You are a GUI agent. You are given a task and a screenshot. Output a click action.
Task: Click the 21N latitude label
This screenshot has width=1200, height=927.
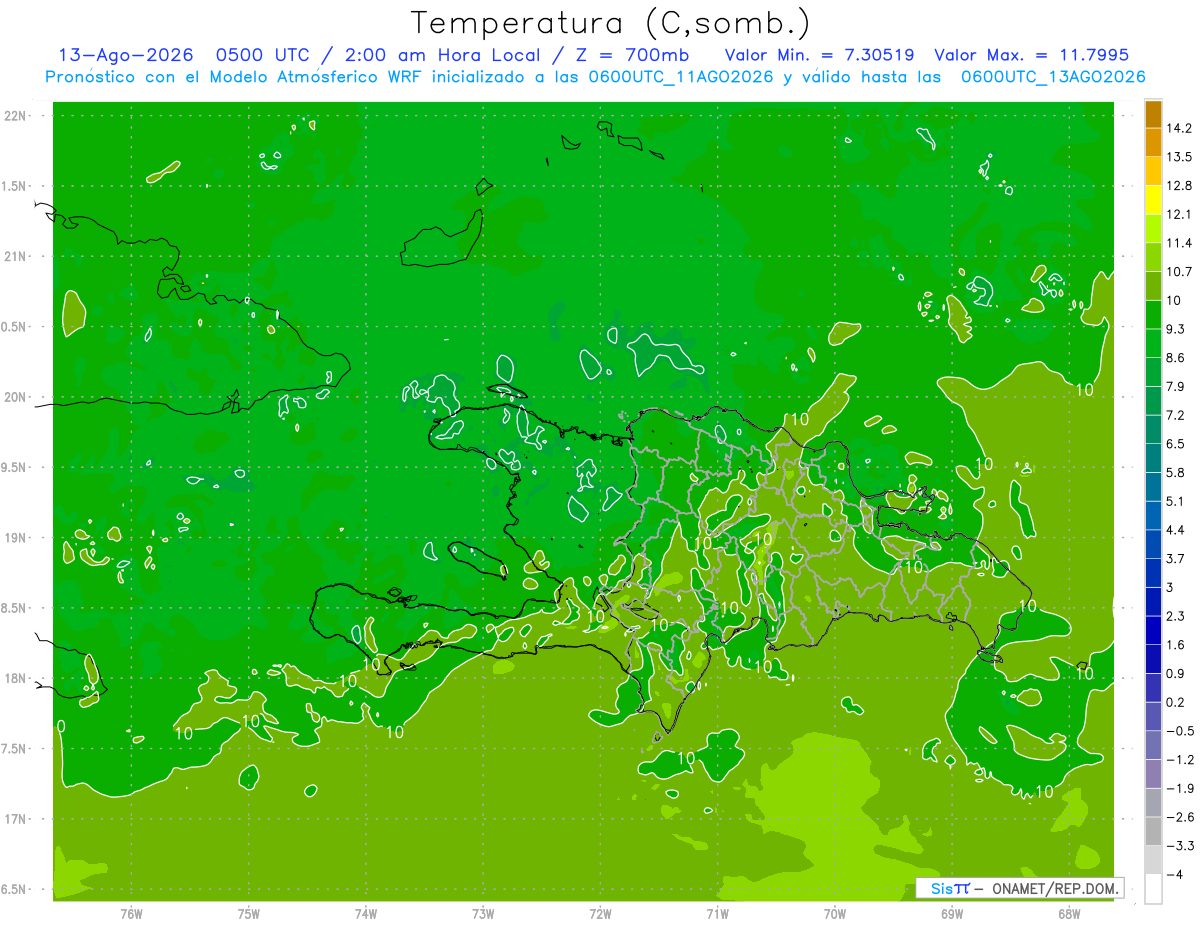[x=16, y=256]
